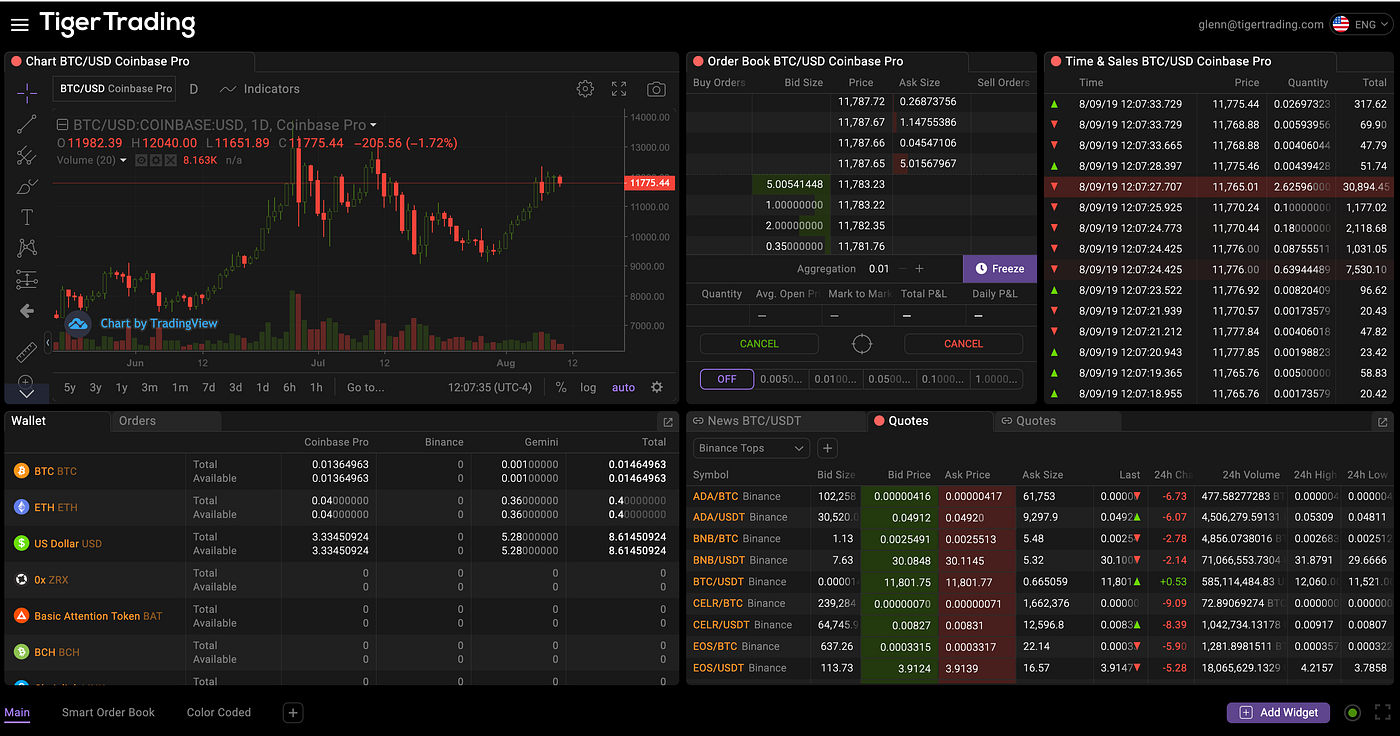Add a quotes list with plus button
Image resolution: width=1400 pixels, height=736 pixels.
coord(827,448)
